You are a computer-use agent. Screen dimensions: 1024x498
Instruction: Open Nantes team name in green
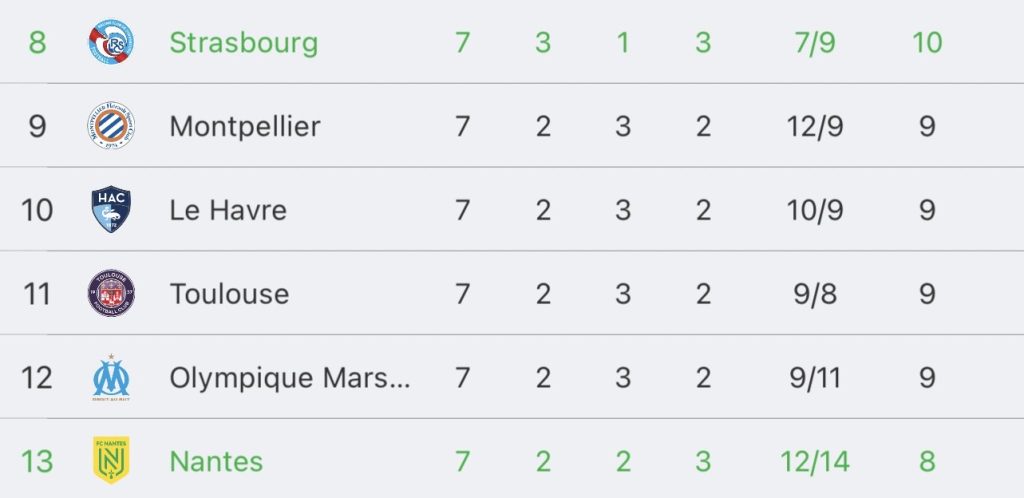tap(216, 461)
